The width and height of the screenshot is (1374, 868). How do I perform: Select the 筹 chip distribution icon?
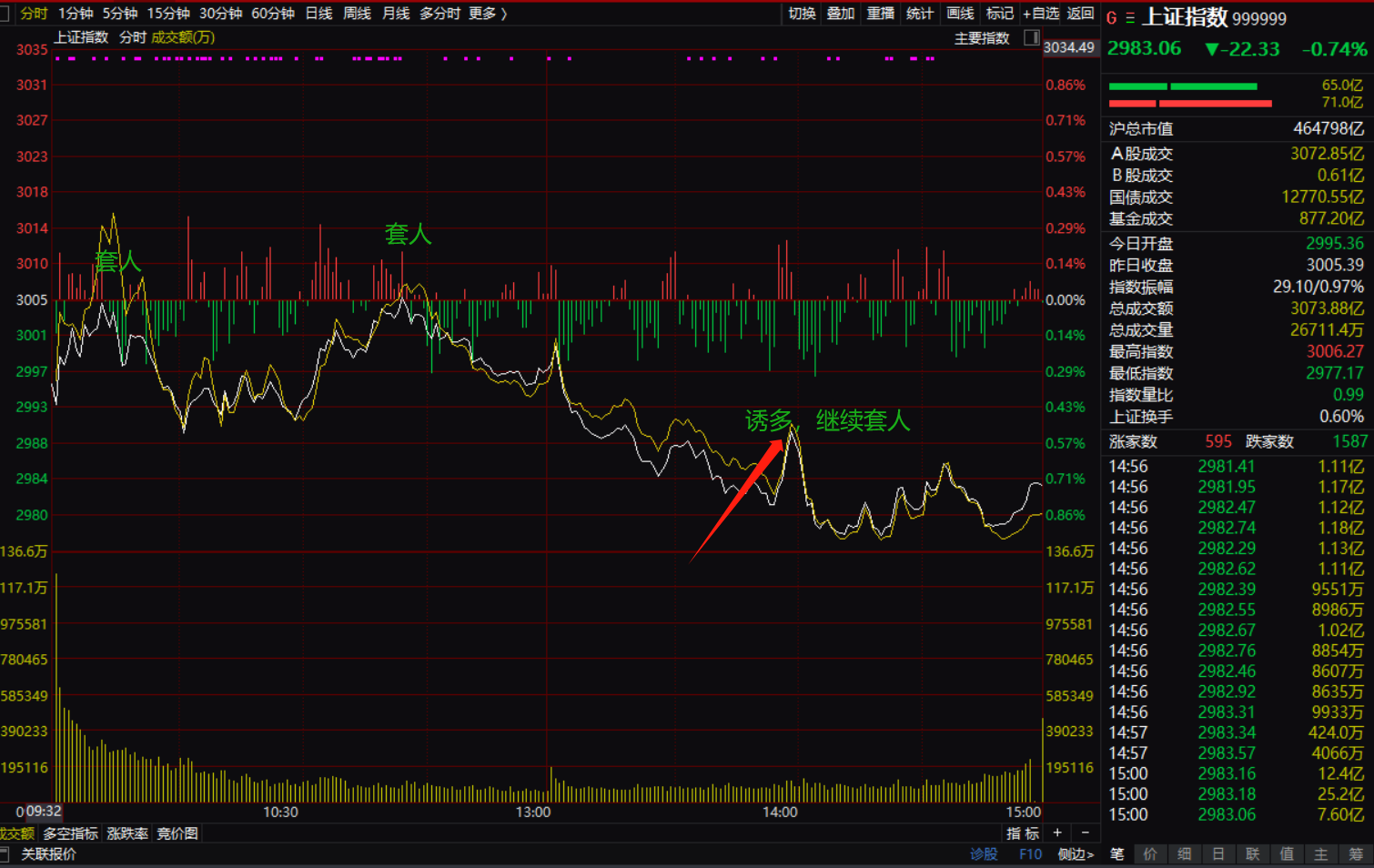[x=1356, y=853]
